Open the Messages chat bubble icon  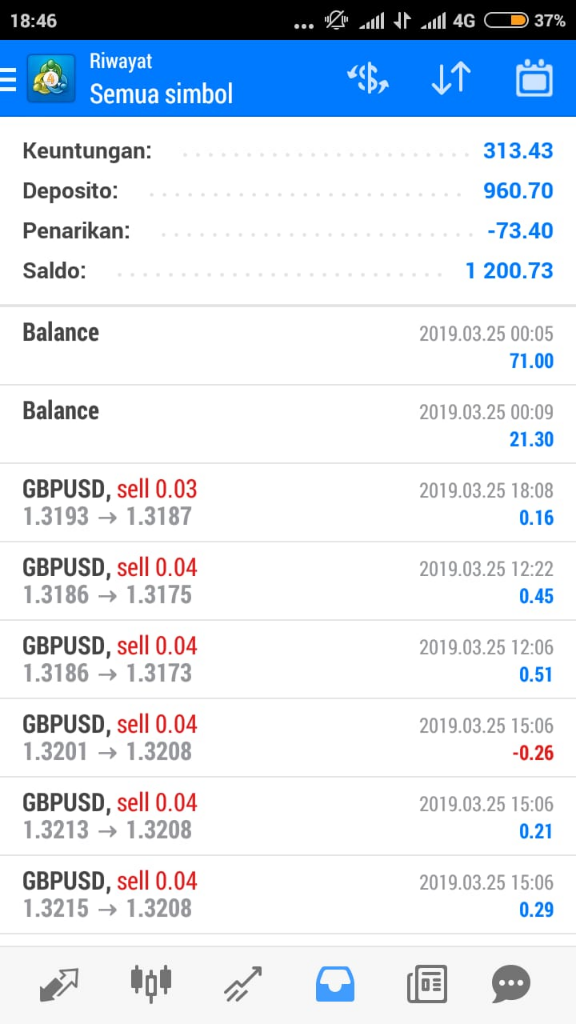click(x=511, y=983)
